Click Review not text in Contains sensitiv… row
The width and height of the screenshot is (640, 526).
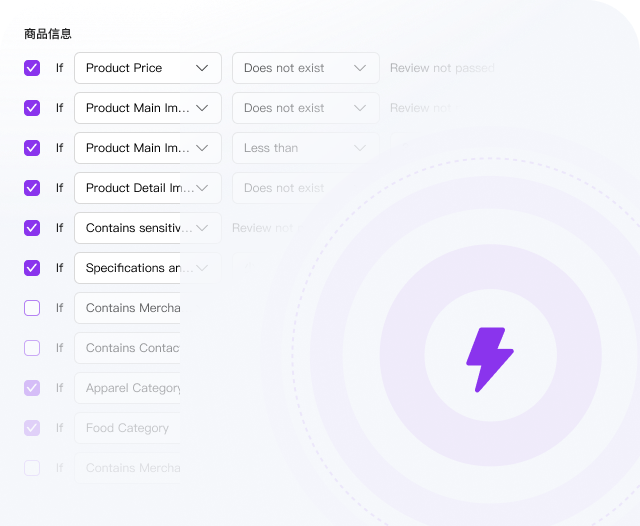pos(262,228)
